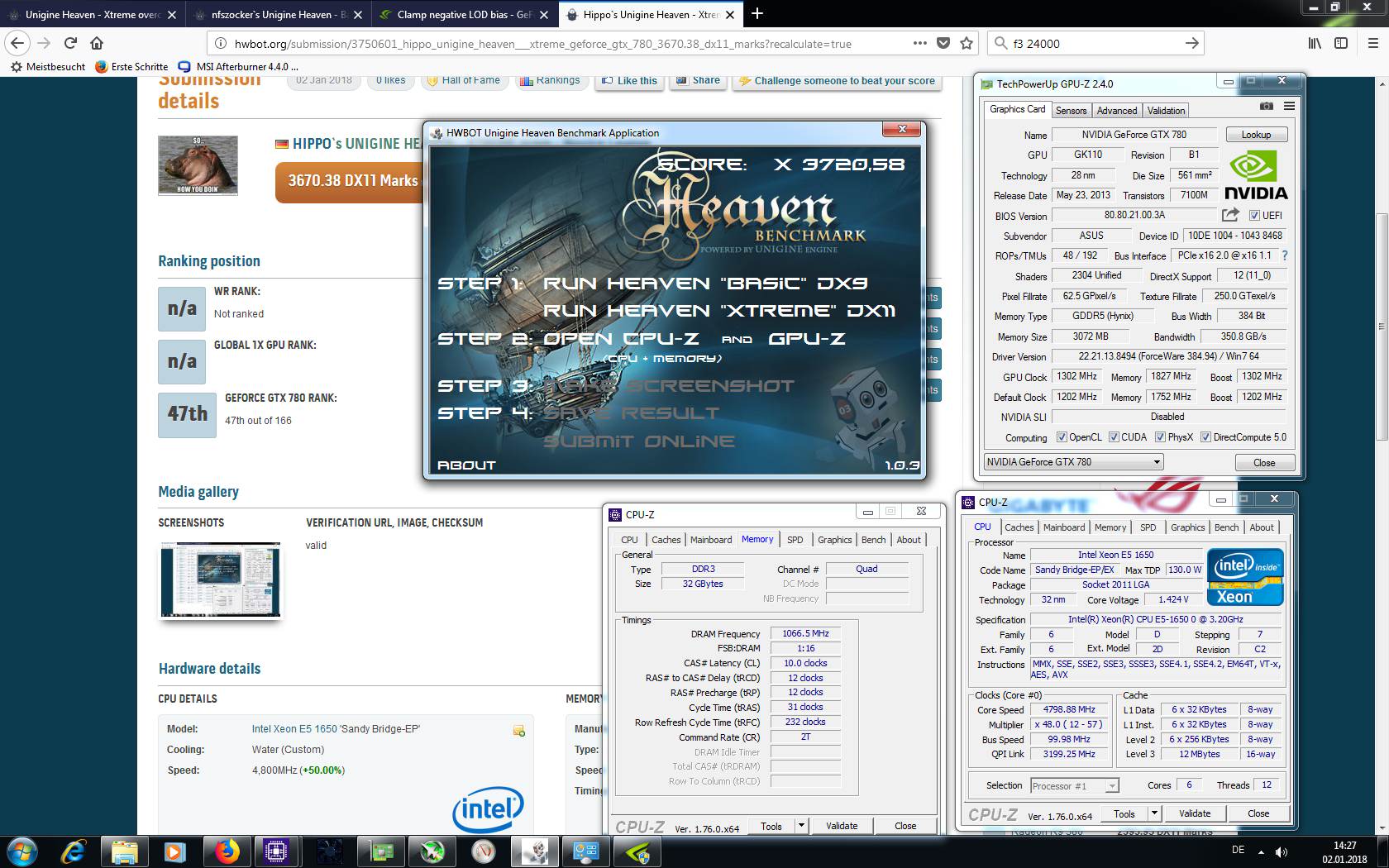Open the Validation tab in GPU-Z

coord(1166,110)
